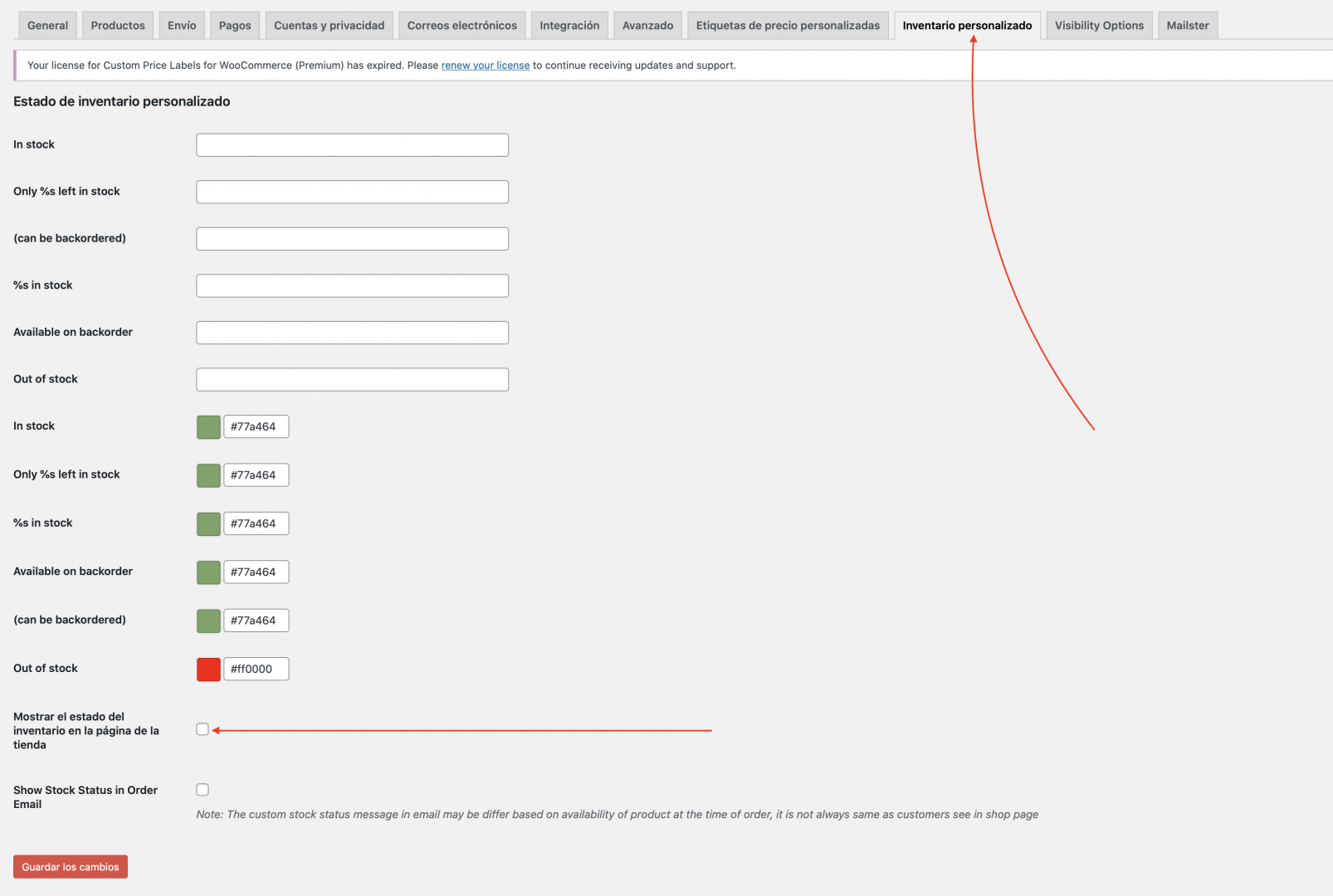Open the Available on backorder color swatch

pyautogui.click(x=208, y=572)
